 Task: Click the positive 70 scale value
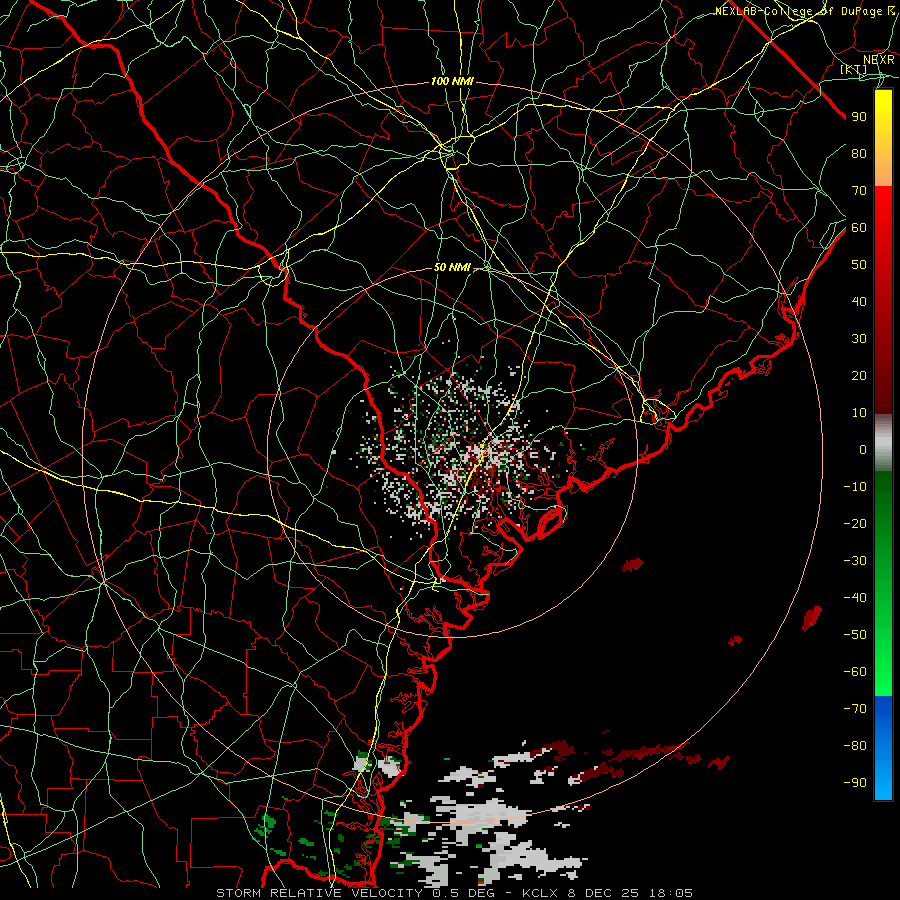point(859,191)
